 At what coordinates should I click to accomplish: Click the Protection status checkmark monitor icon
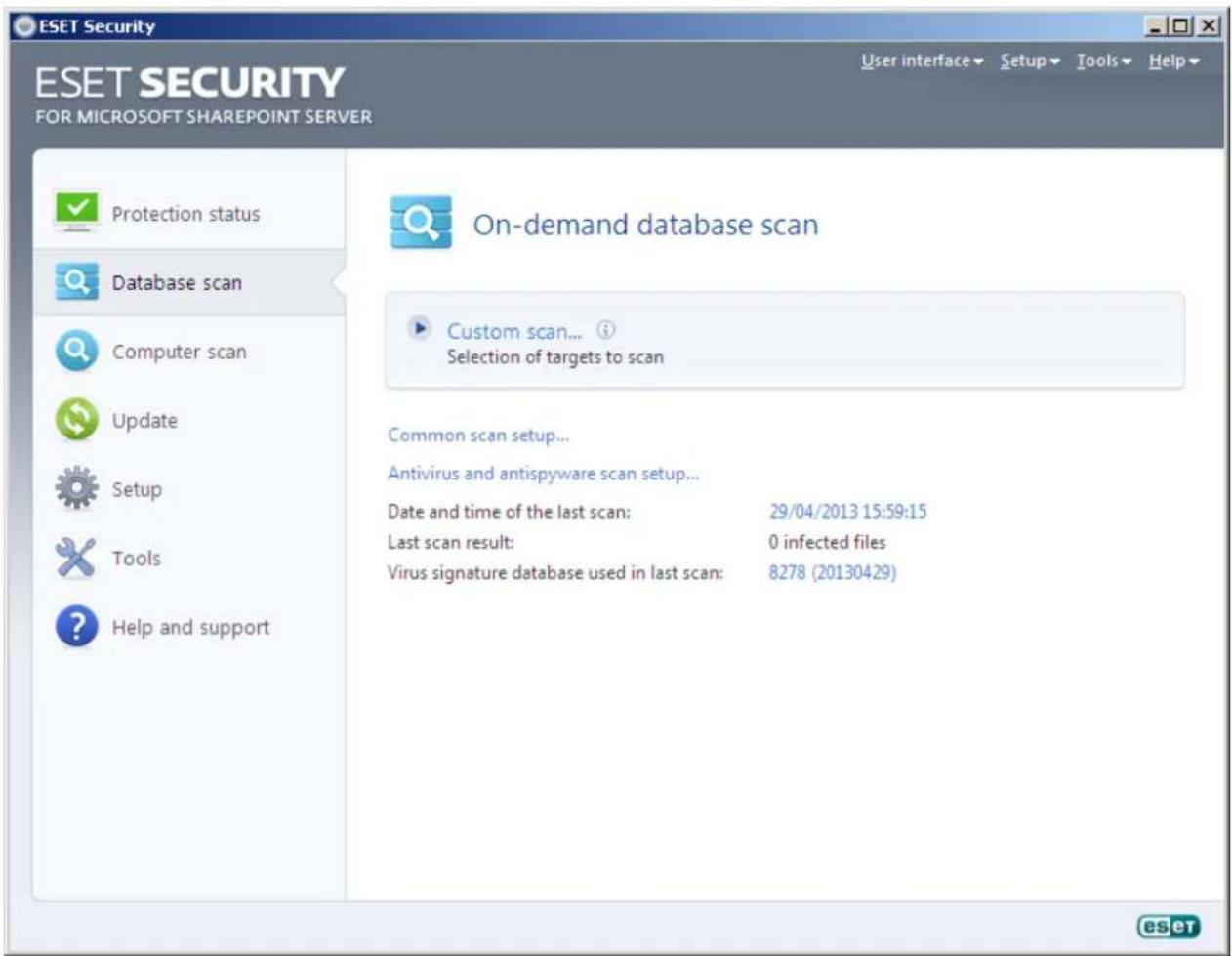pyautogui.click(x=76, y=212)
